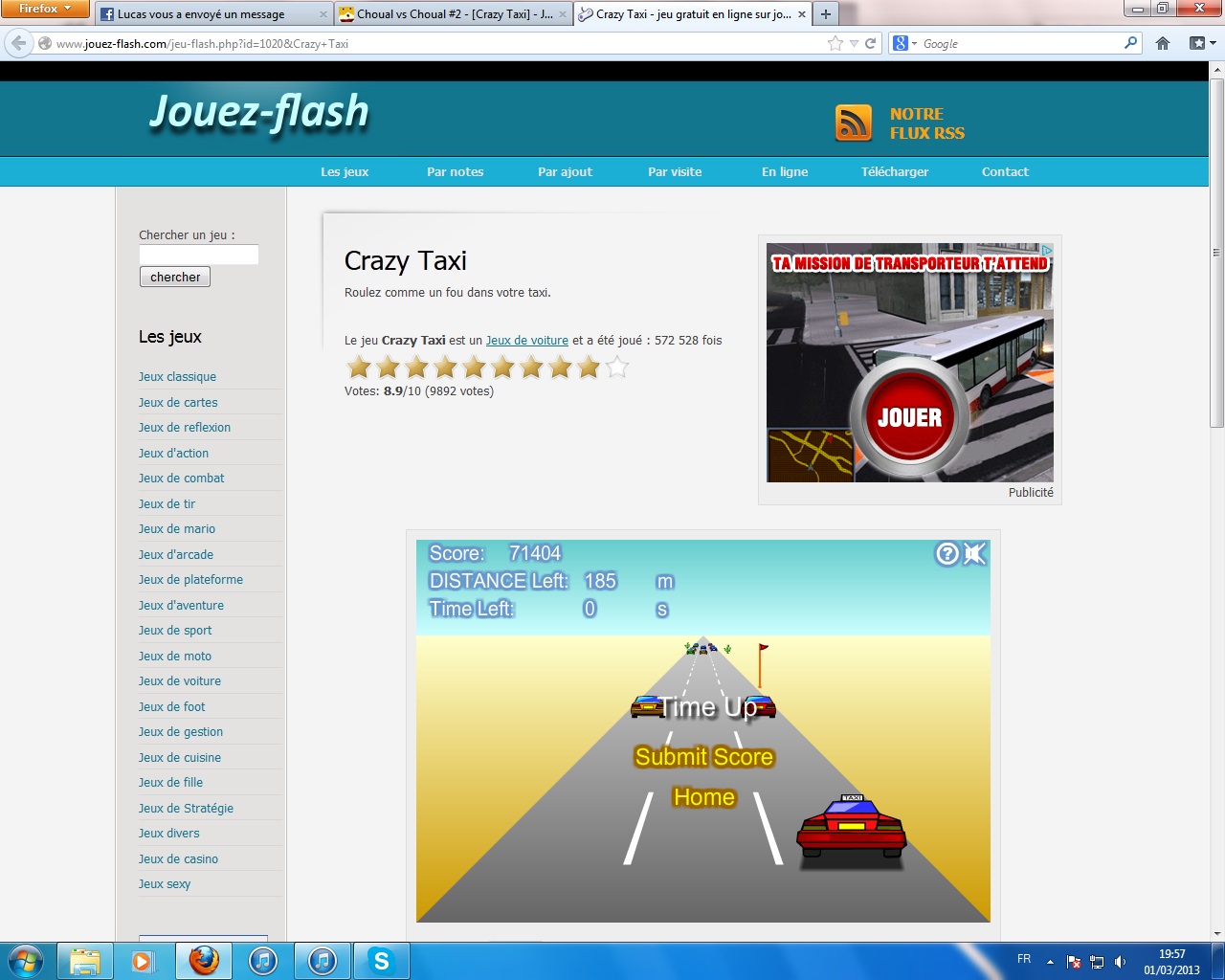Expand the Google search engine dropdown
The image size is (1225, 980).
(x=905, y=43)
